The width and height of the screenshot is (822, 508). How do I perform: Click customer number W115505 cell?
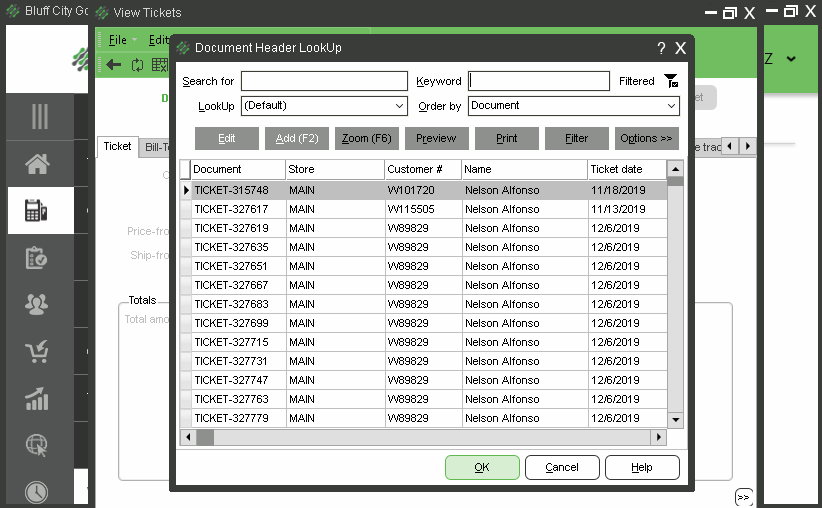pyautogui.click(x=423, y=209)
